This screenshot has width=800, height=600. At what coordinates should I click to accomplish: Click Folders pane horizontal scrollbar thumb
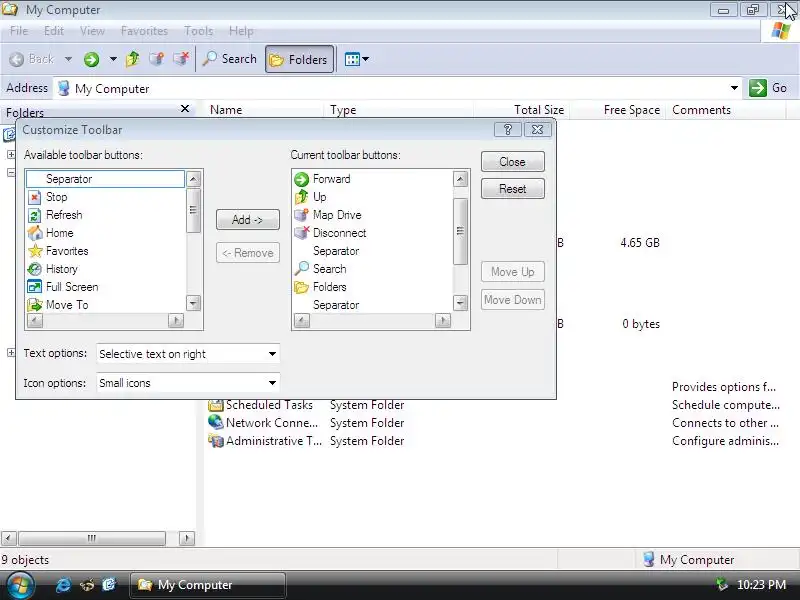[92, 538]
